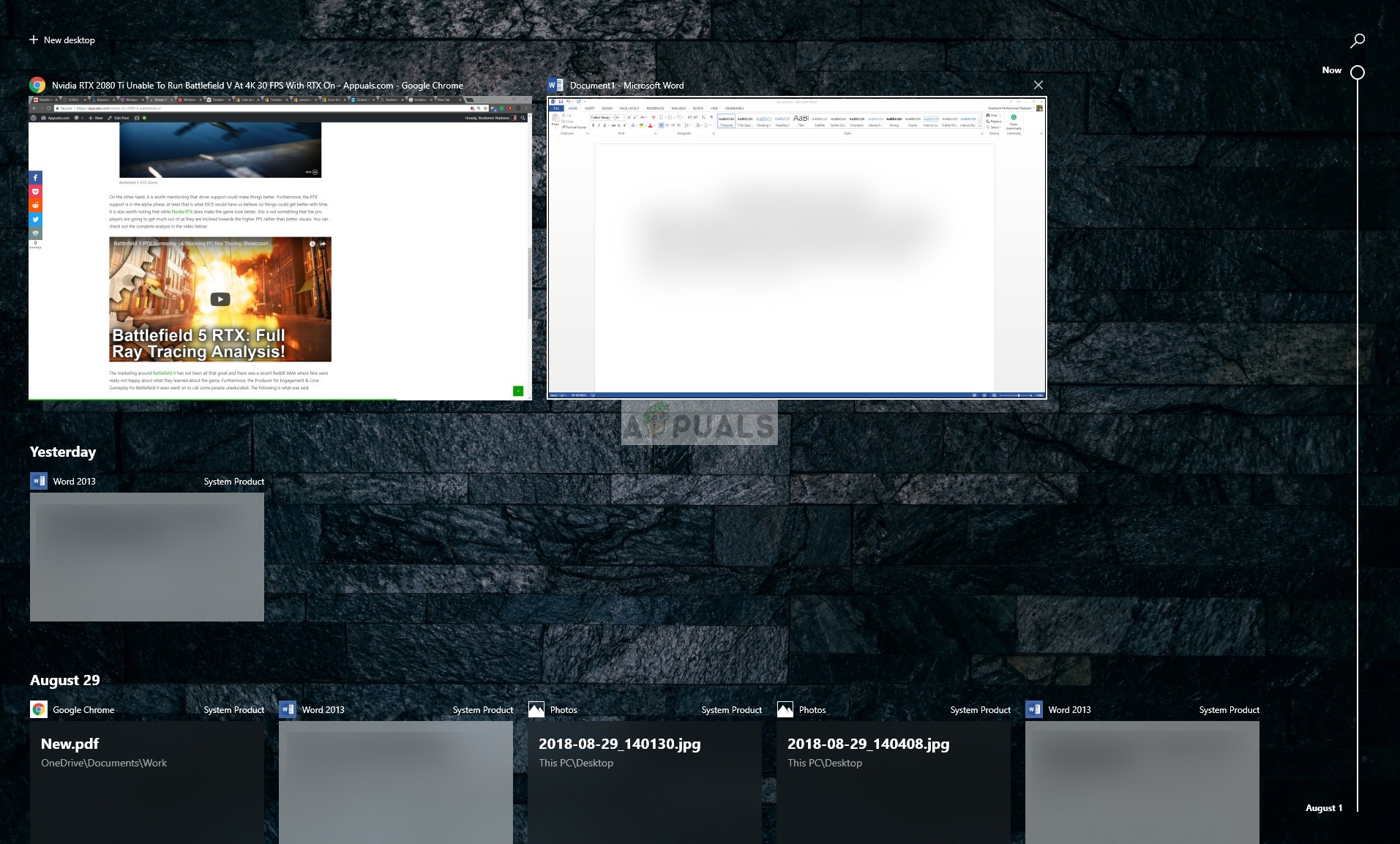Image resolution: width=1400 pixels, height=844 pixels.
Task: Click the Heading 1 style in Word
Action: [x=763, y=121]
